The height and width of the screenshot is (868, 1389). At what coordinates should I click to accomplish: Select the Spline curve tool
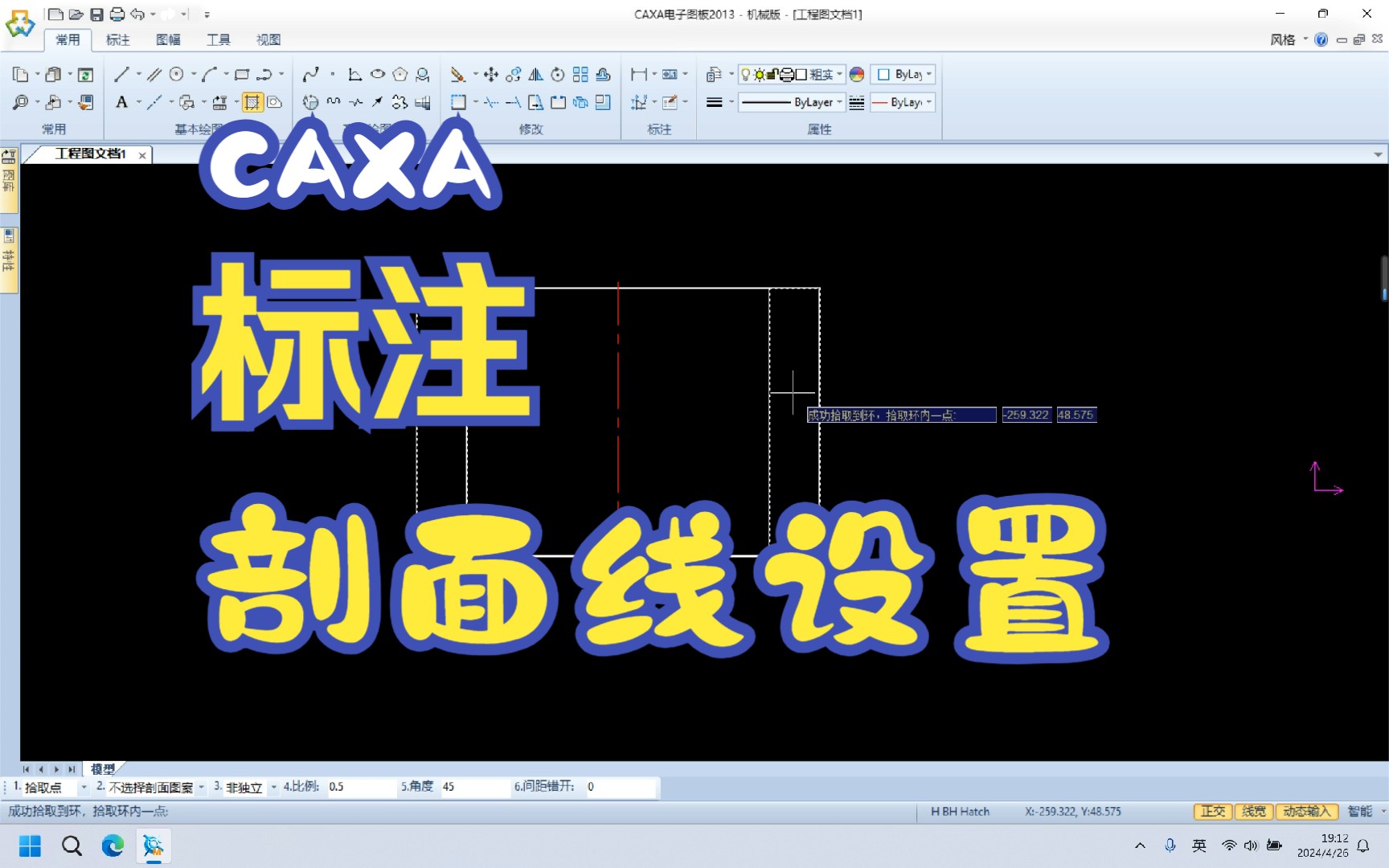pyautogui.click(x=310, y=75)
